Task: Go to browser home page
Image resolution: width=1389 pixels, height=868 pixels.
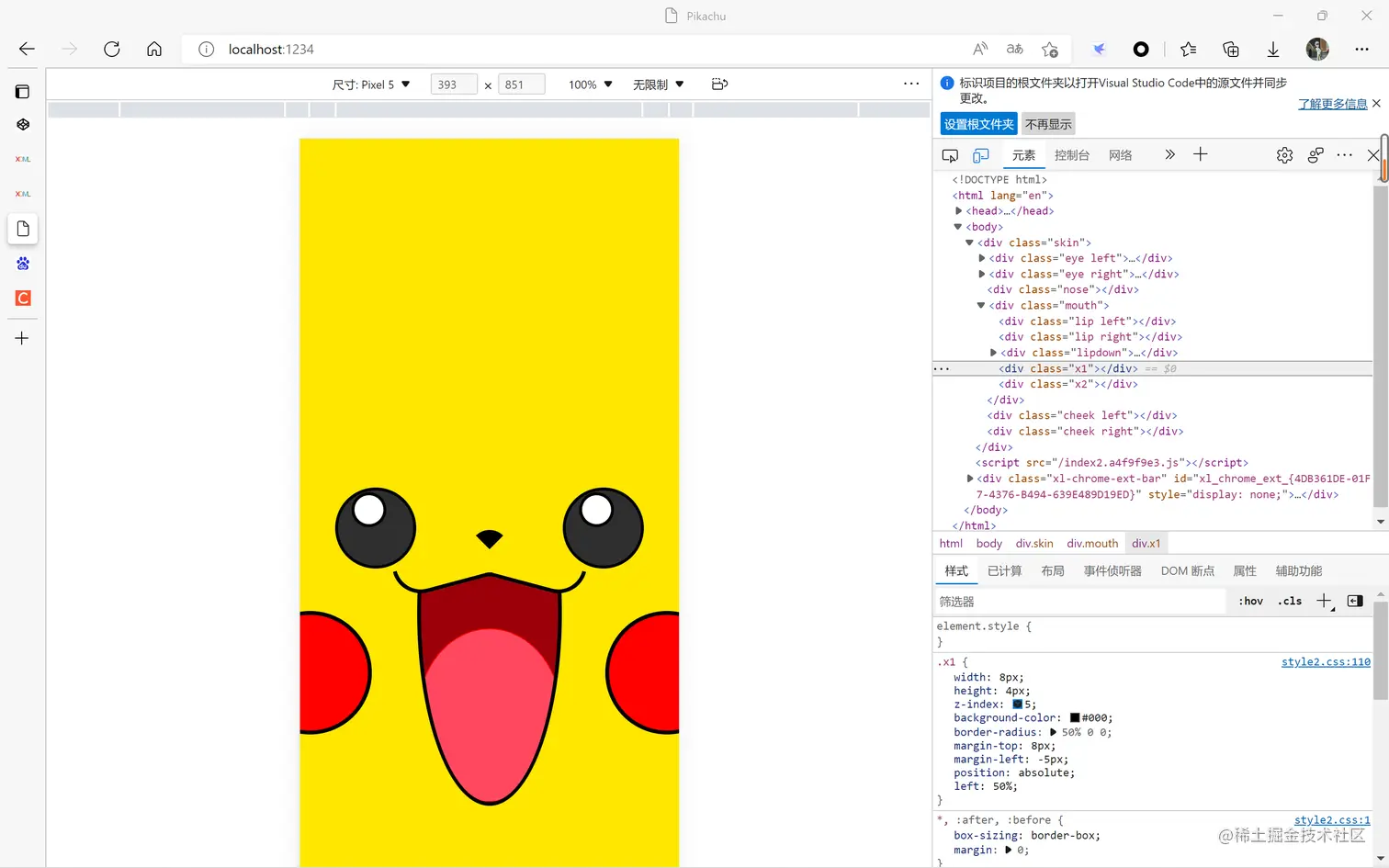Action: pos(154,50)
